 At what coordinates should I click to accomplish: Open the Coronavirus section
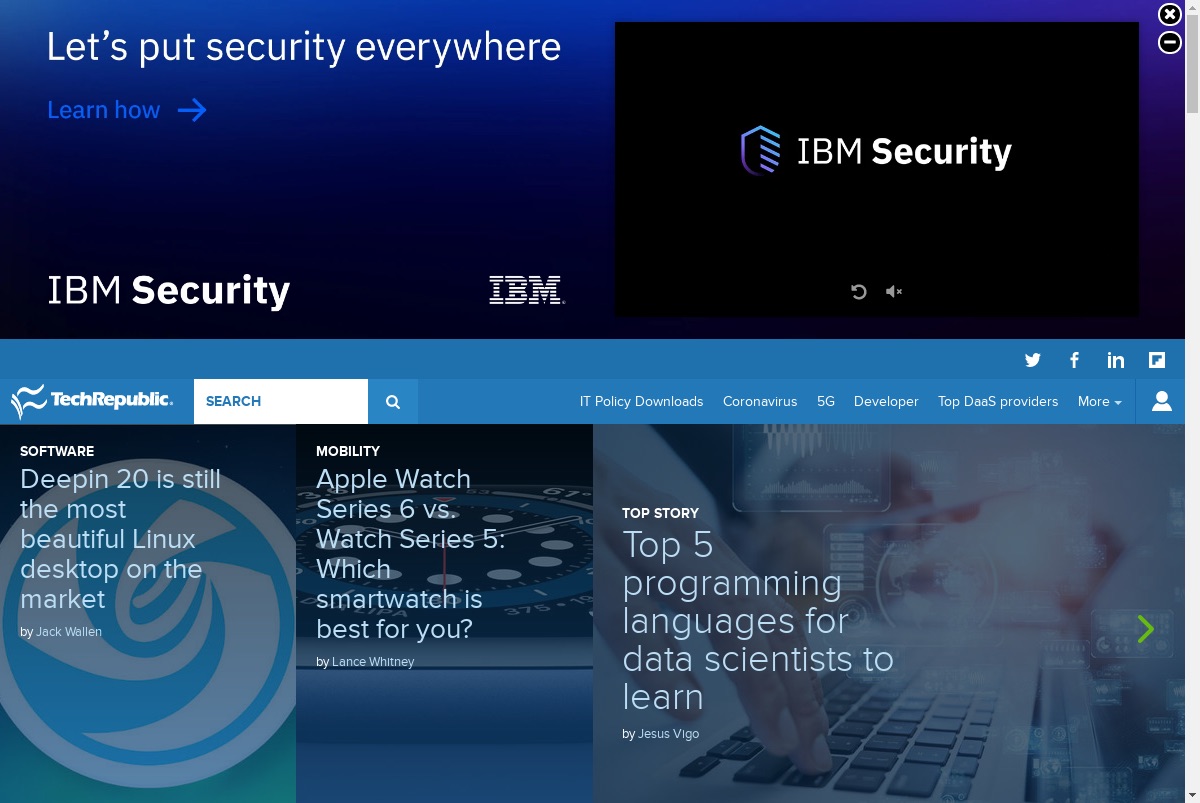point(760,401)
